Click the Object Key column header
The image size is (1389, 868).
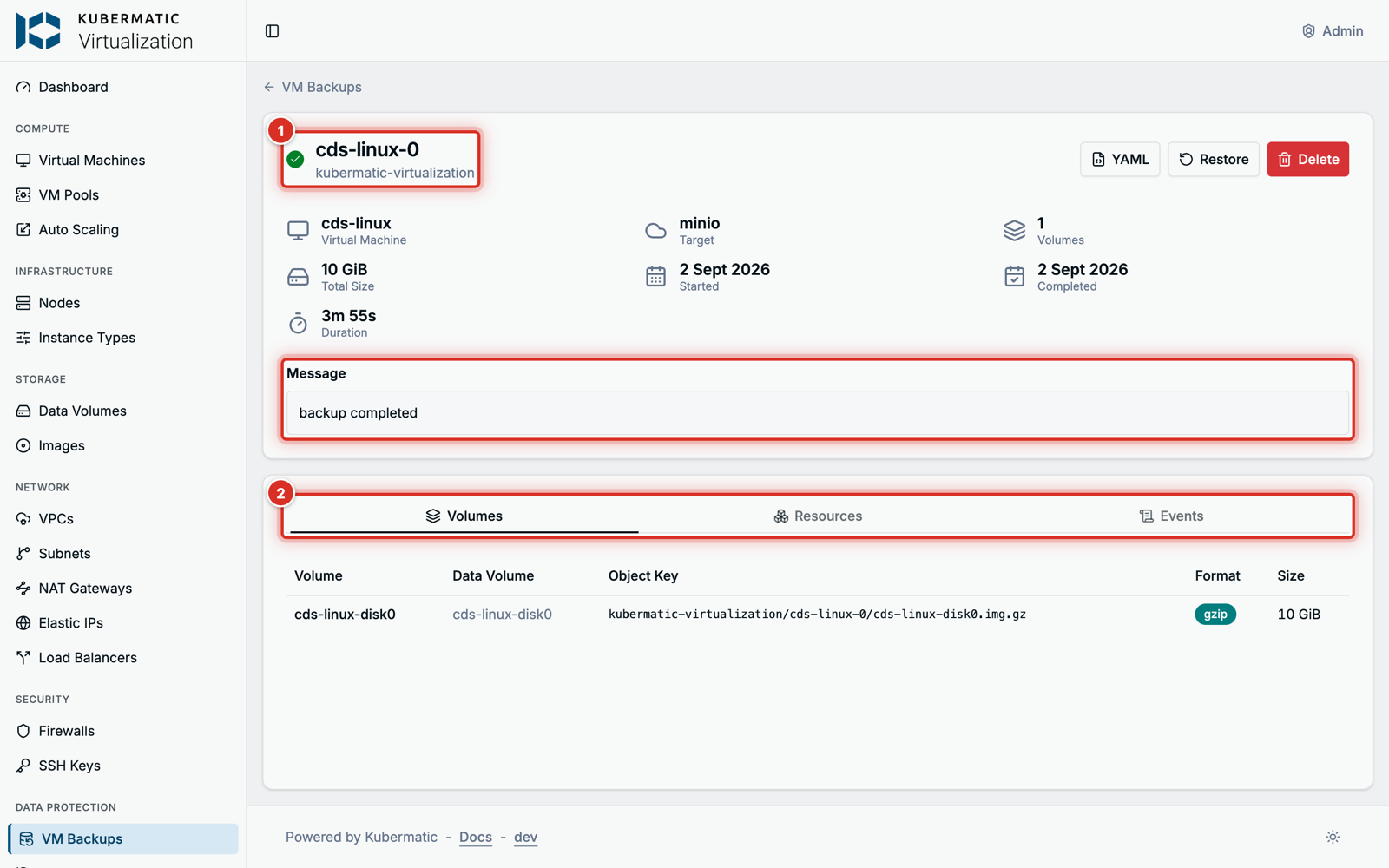click(643, 575)
